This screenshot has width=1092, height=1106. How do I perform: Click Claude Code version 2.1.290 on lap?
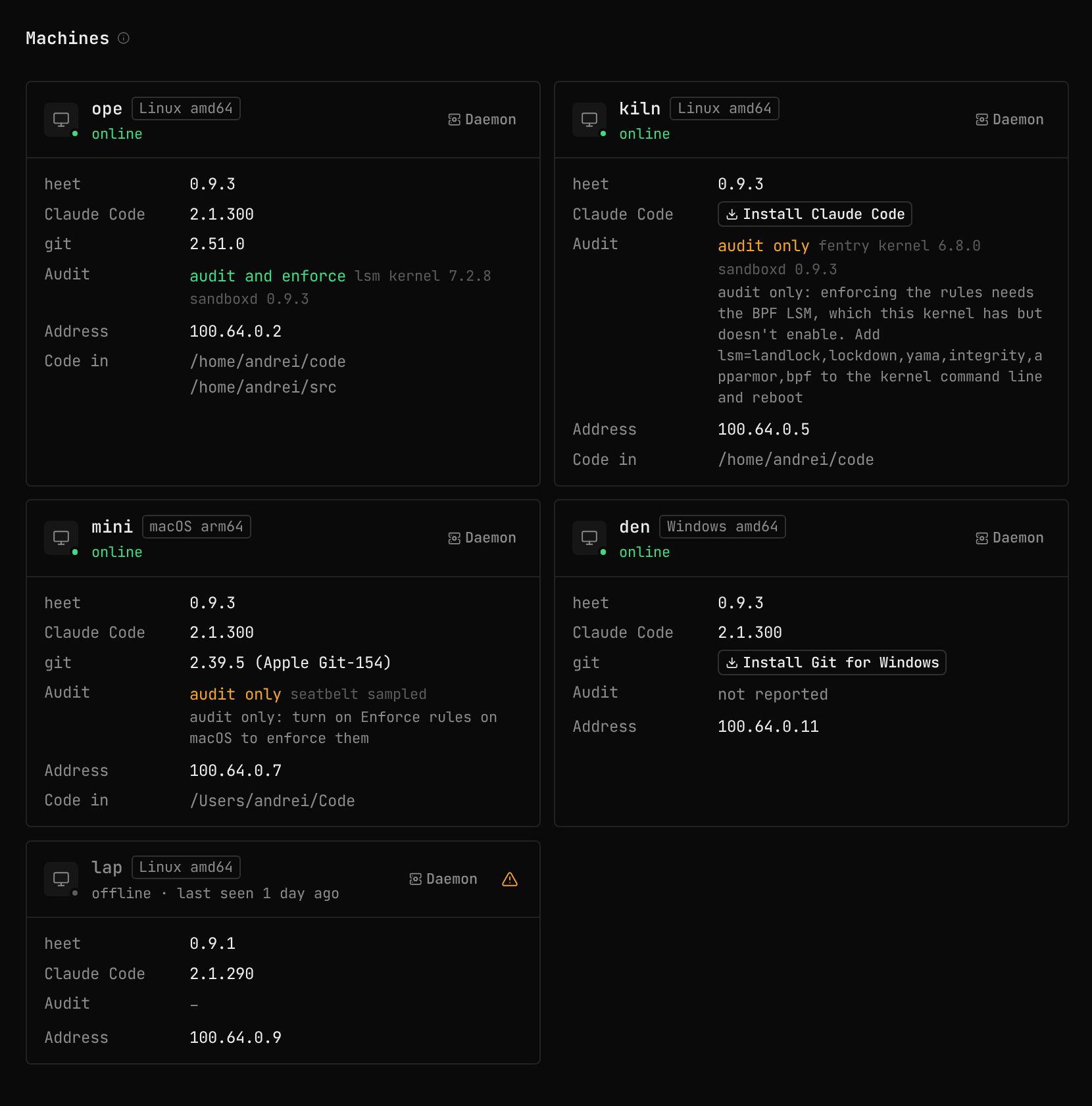[x=222, y=974]
